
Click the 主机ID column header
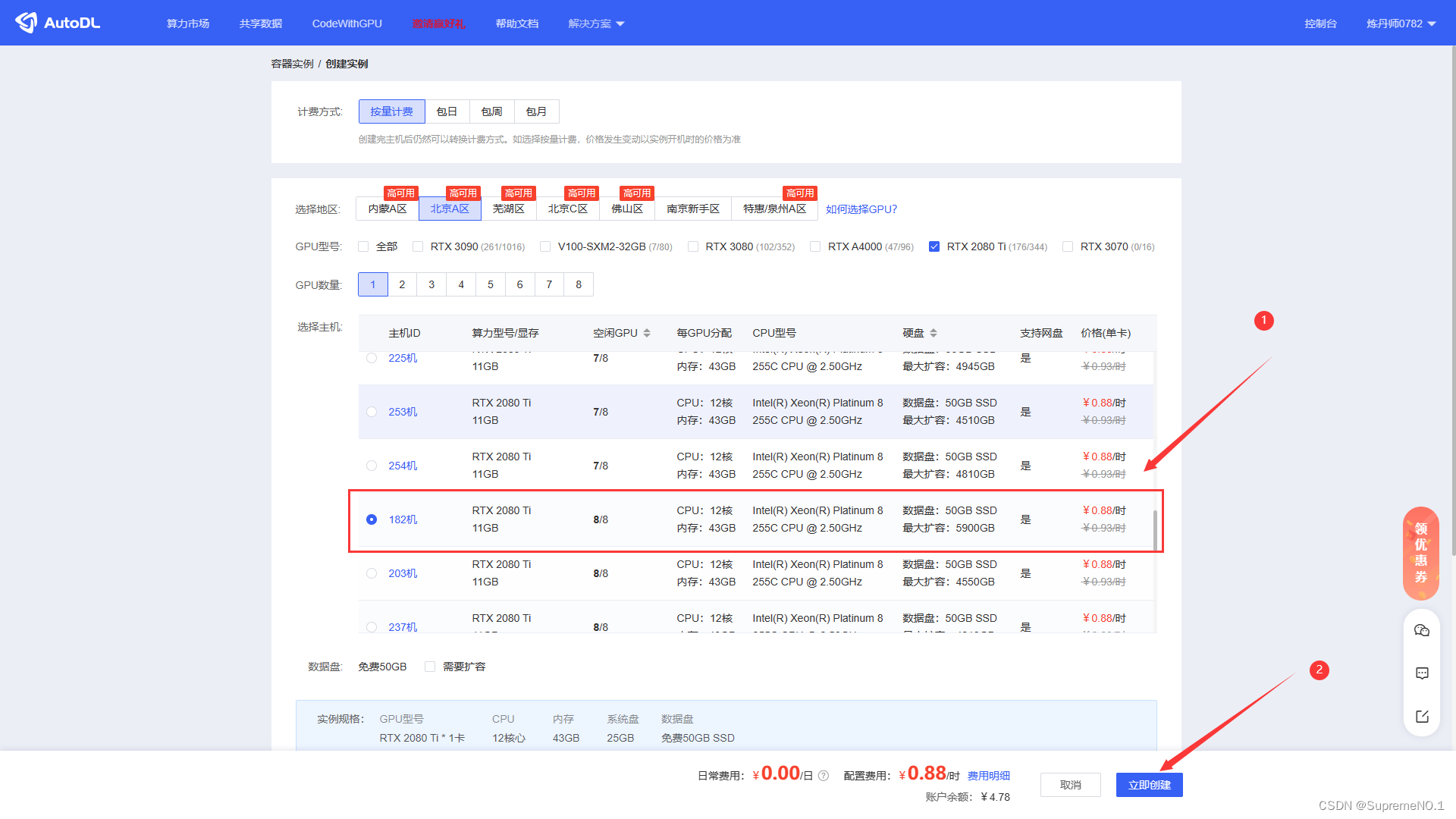coord(404,333)
